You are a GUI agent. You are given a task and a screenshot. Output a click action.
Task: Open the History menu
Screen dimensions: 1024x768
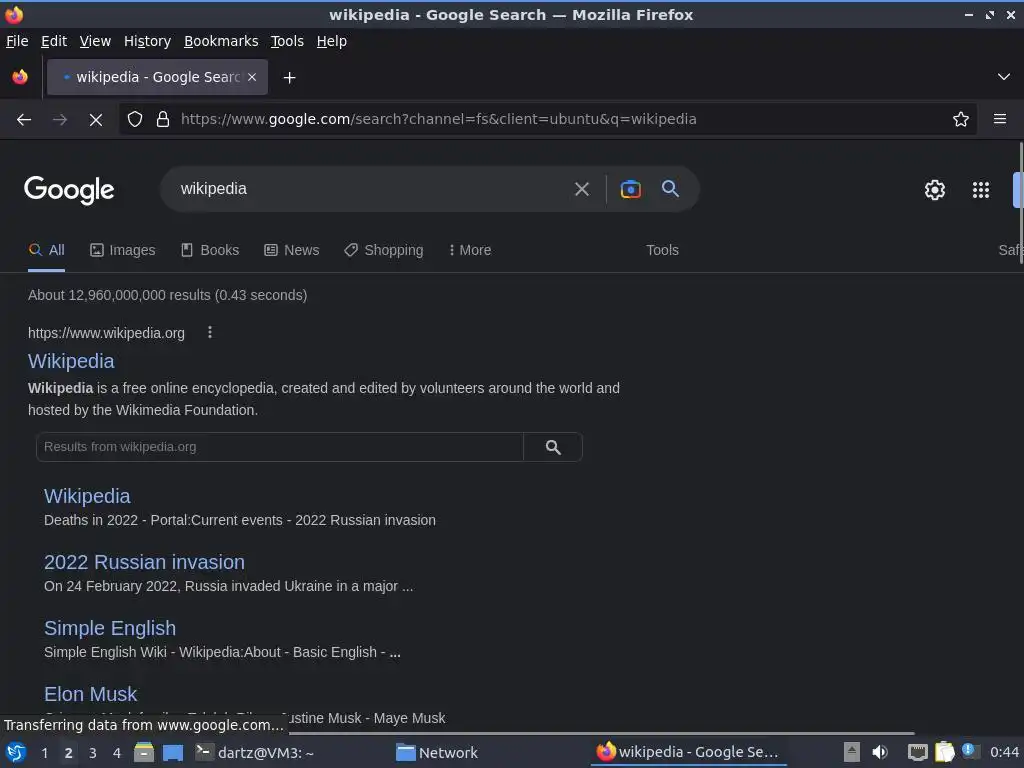[x=148, y=41]
